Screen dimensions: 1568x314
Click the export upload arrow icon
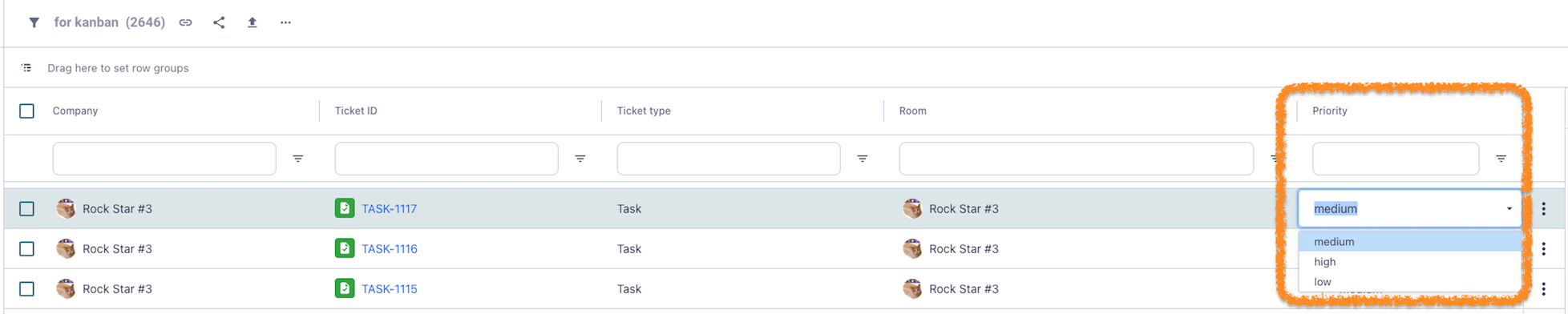click(252, 22)
